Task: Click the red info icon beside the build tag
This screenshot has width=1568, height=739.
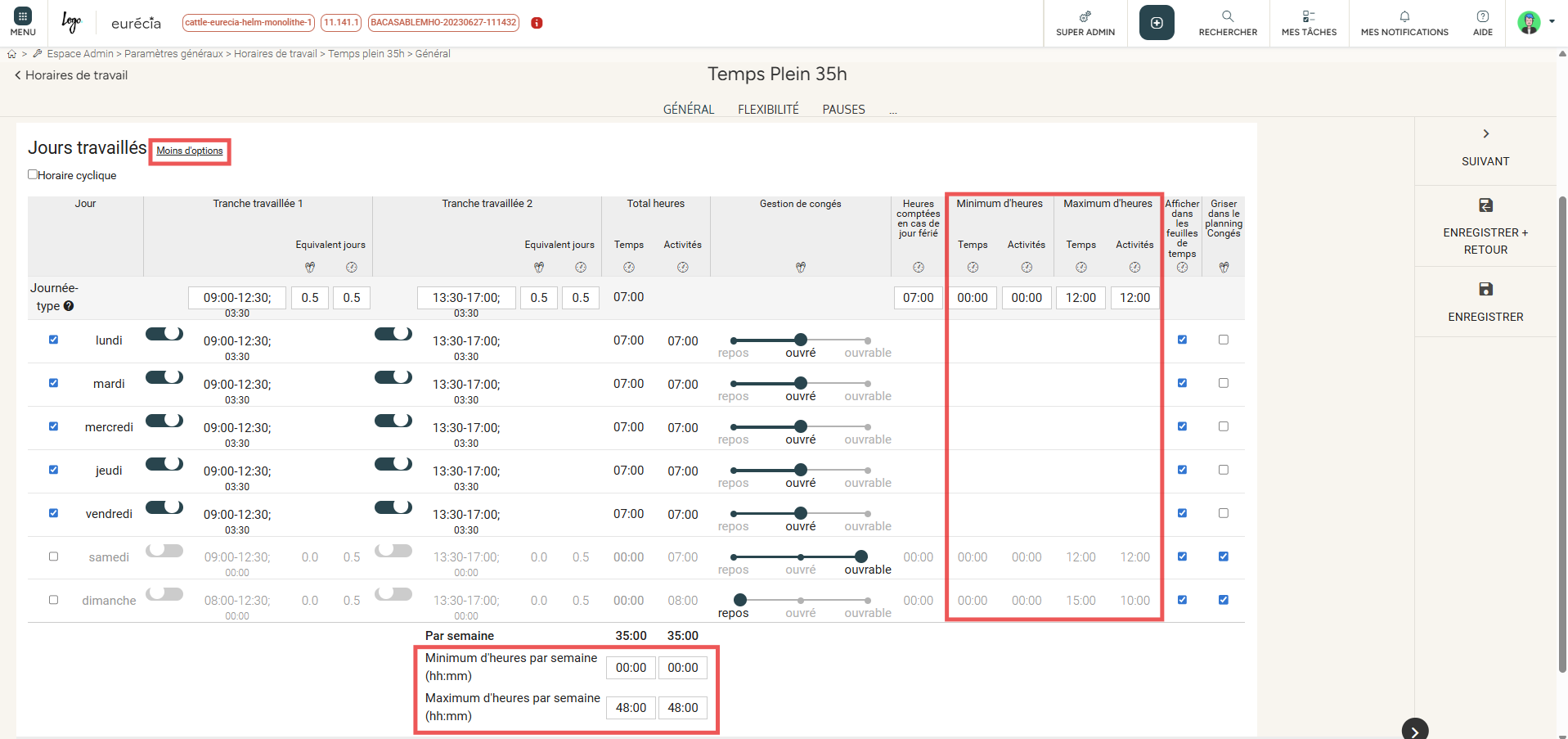Action: [537, 23]
